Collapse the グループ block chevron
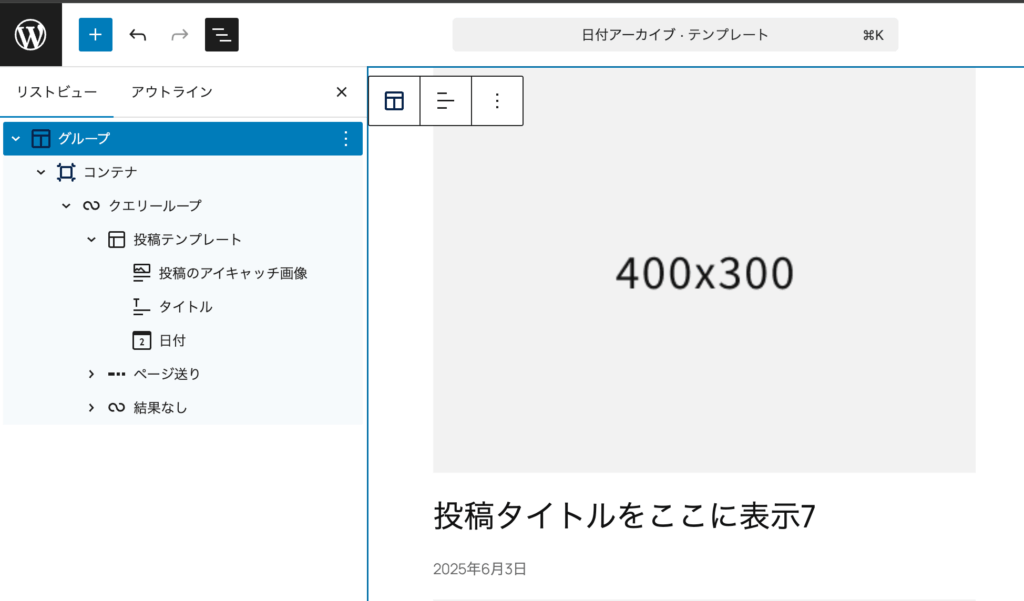The image size is (1024, 601). pyautogui.click(x=16, y=138)
